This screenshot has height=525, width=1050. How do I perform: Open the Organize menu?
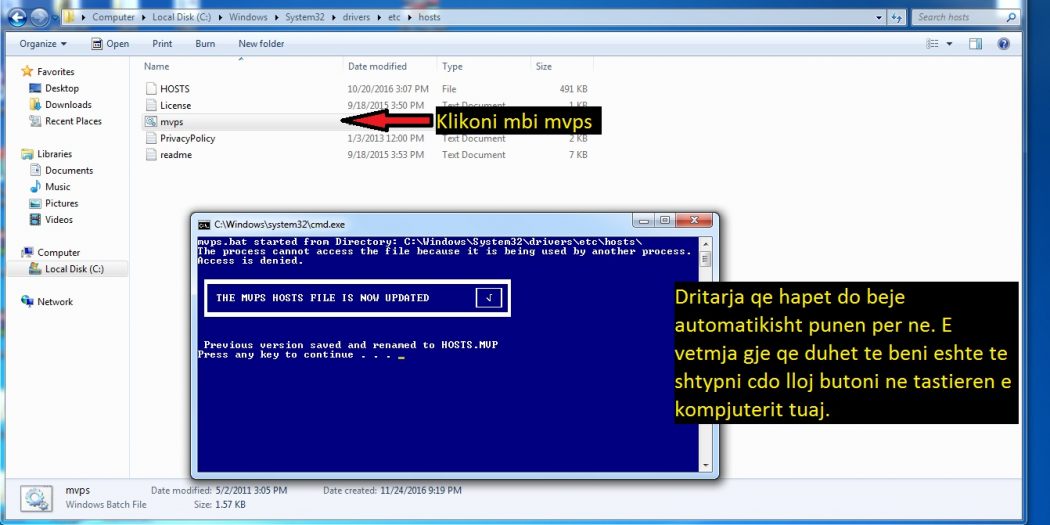(x=43, y=44)
